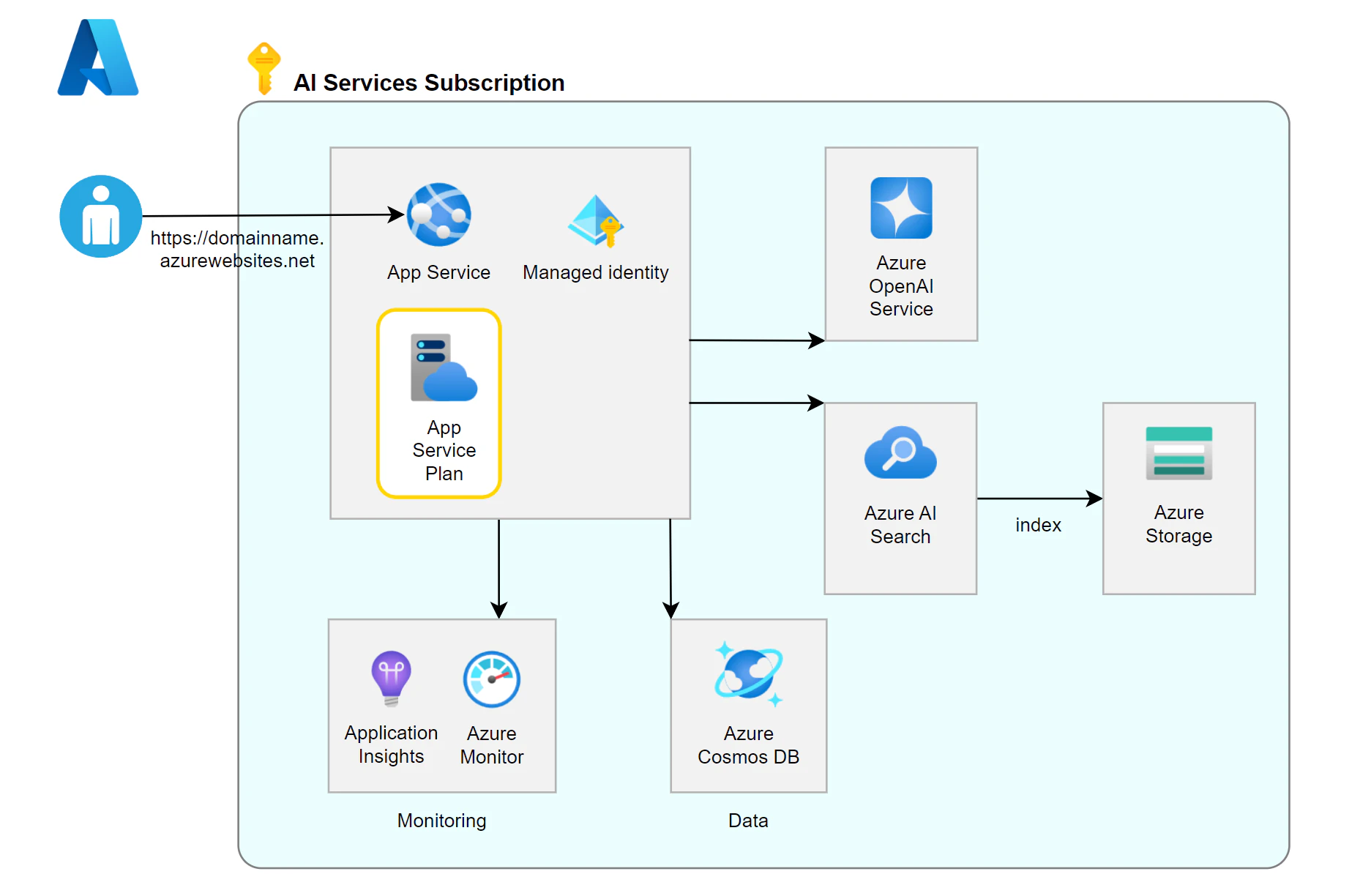Click the Managed identity pyramid icon
Image resolution: width=1360 pixels, height=896 pixels.
click(596, 221)
